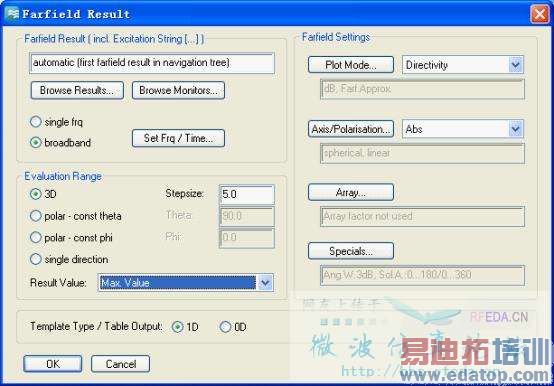The image size is (554, 386).
Task: Click in the Stepsize input field
Action: click(247, 194)
